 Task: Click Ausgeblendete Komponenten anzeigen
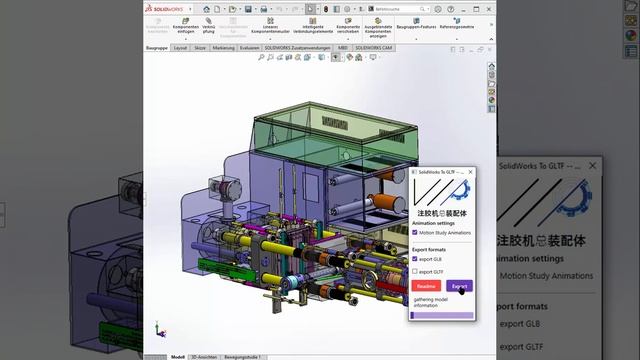[378, 28]
